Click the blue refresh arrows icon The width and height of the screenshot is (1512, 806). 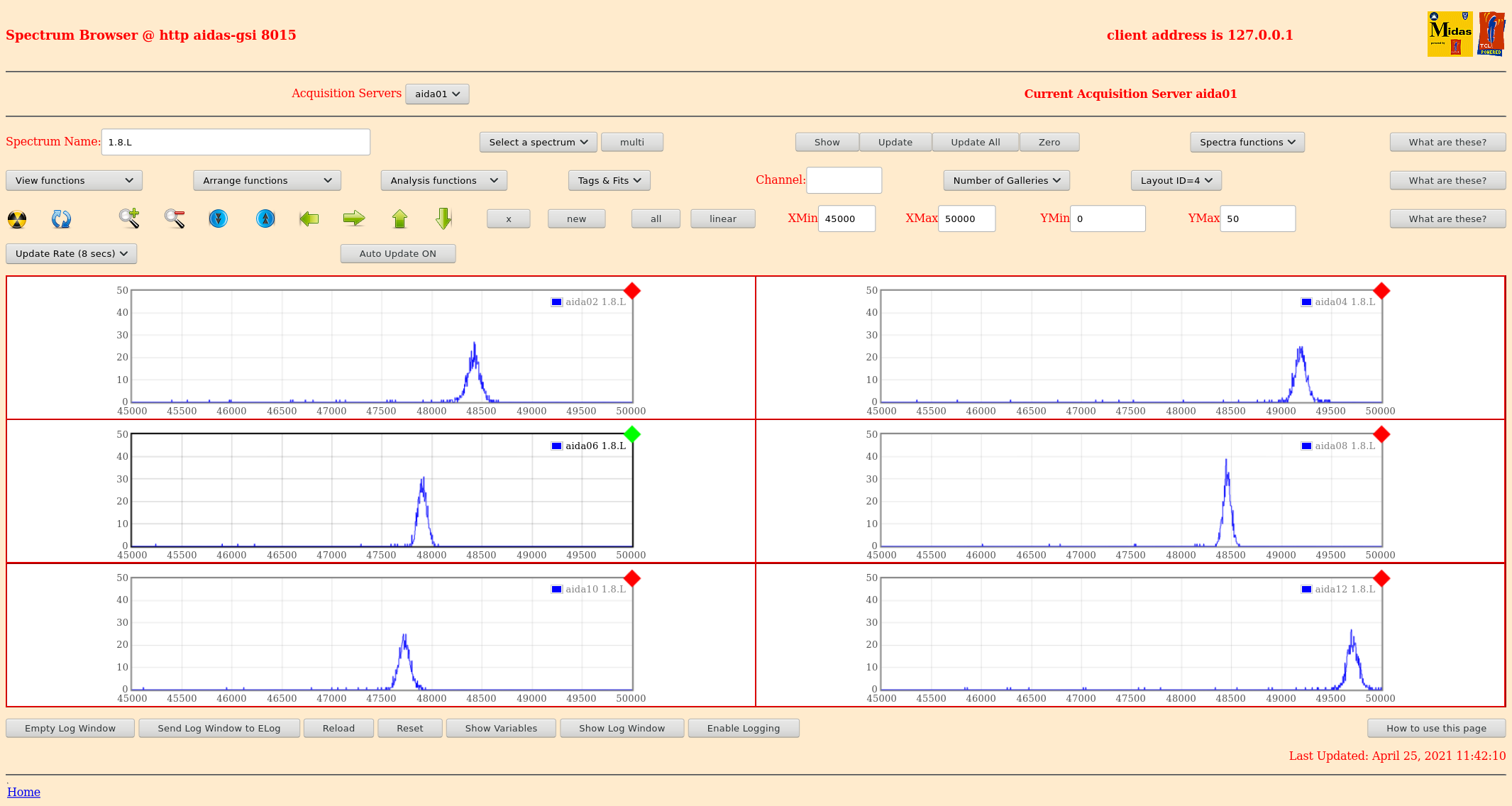tap(61, 219)
